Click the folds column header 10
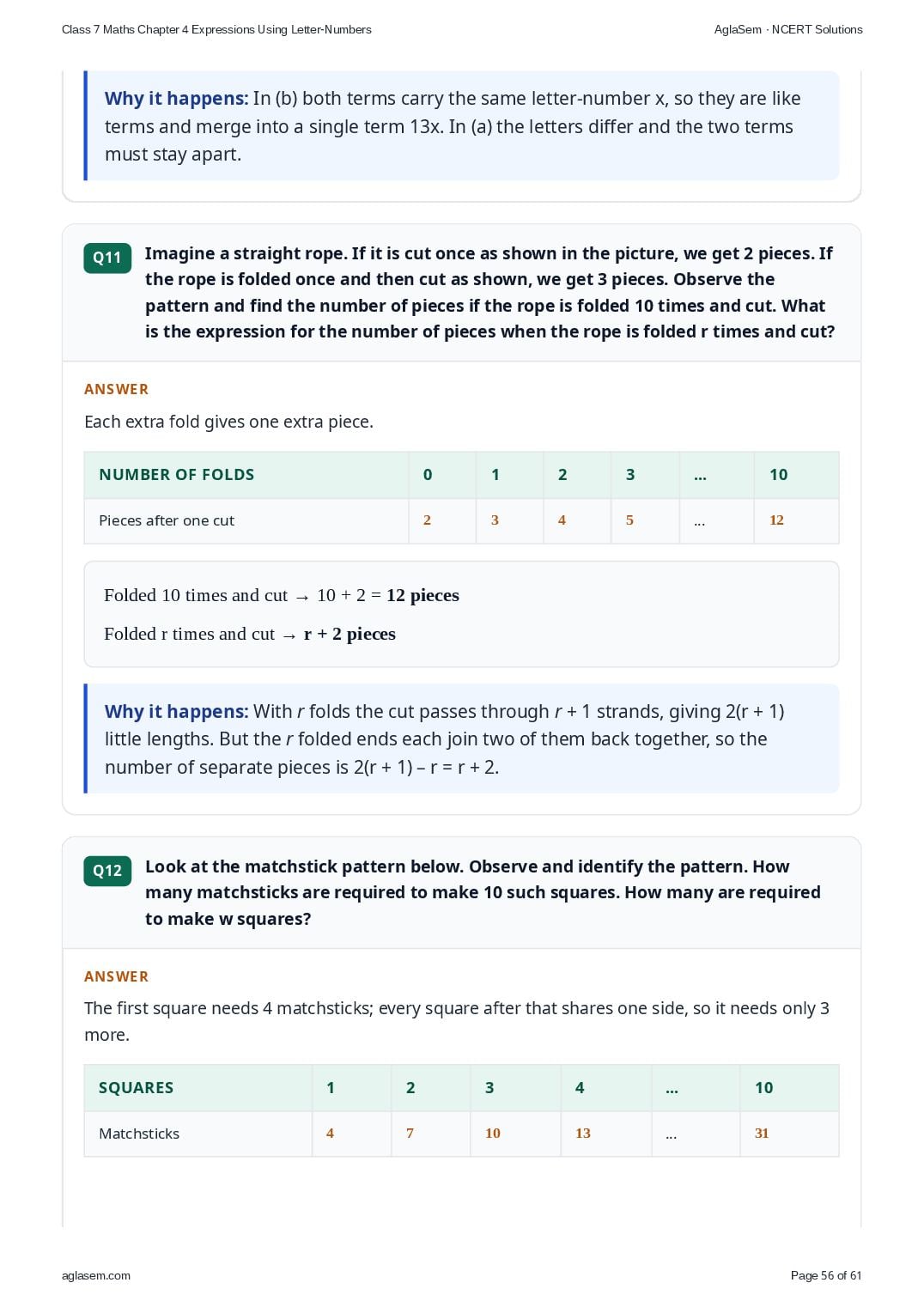This screenshot has width=924, height=1307. click(x=779, y=475)
